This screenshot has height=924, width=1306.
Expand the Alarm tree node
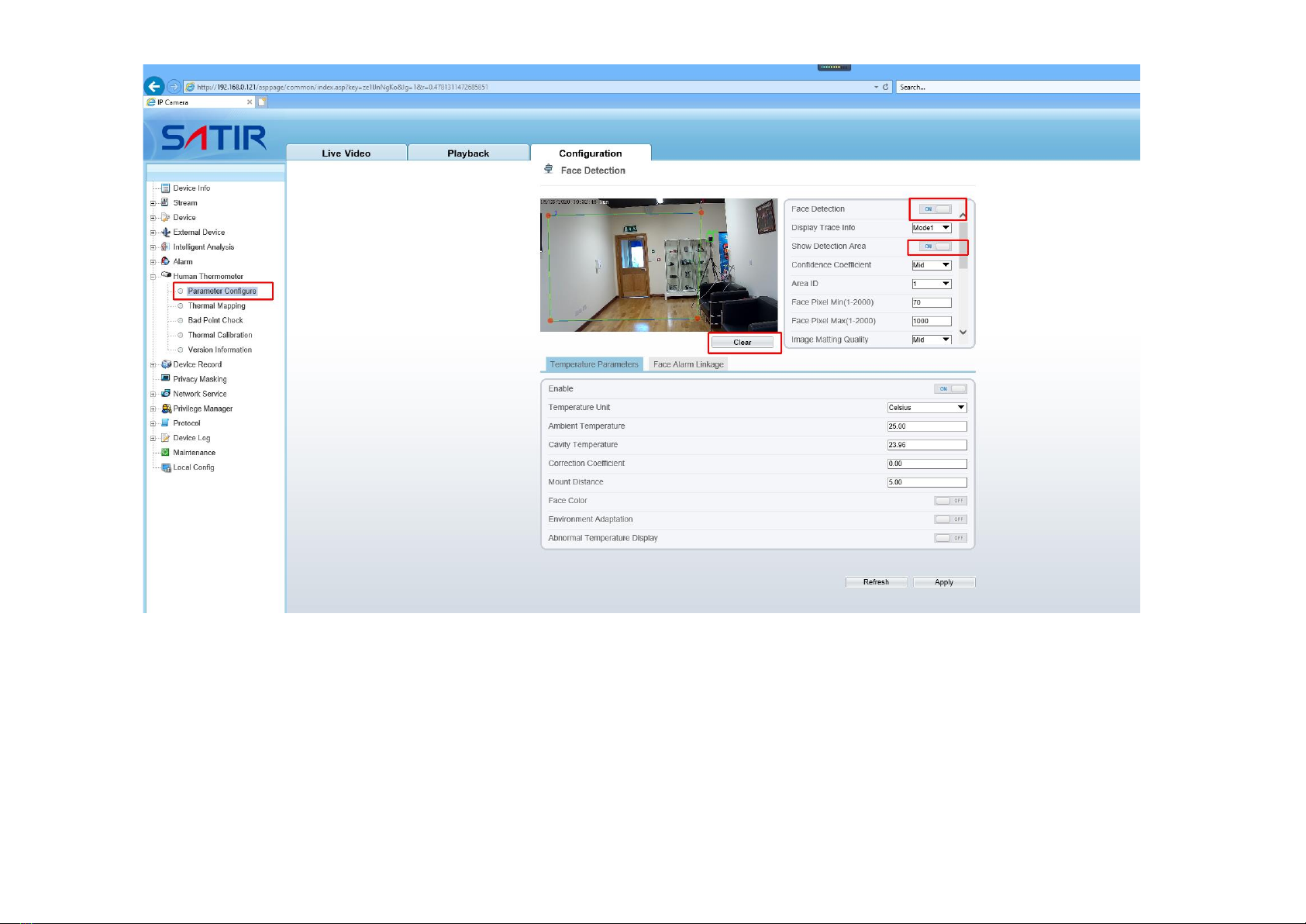point(153,262)
